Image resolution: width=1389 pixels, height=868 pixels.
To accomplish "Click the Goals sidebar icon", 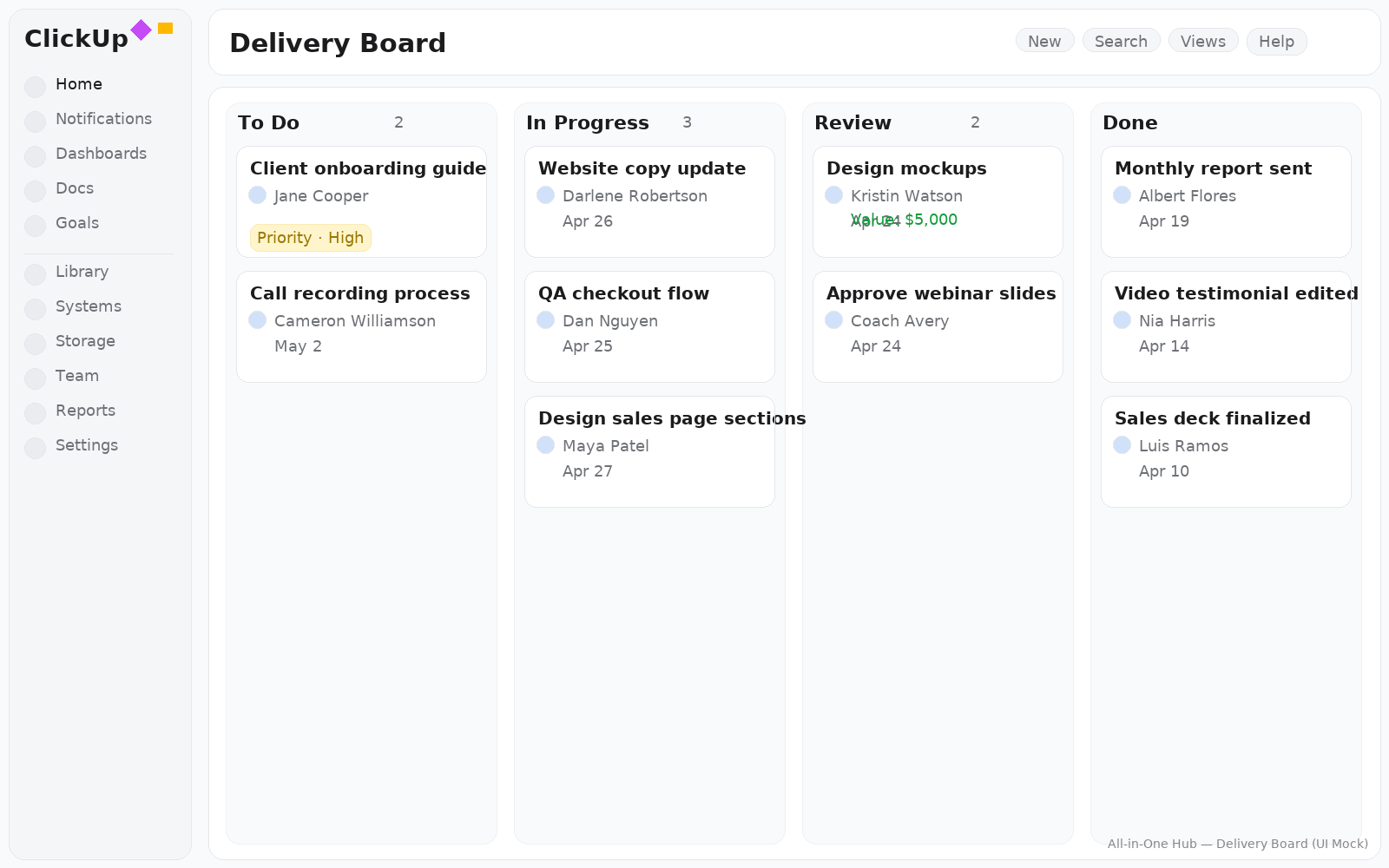I will [x=36, y=226].
